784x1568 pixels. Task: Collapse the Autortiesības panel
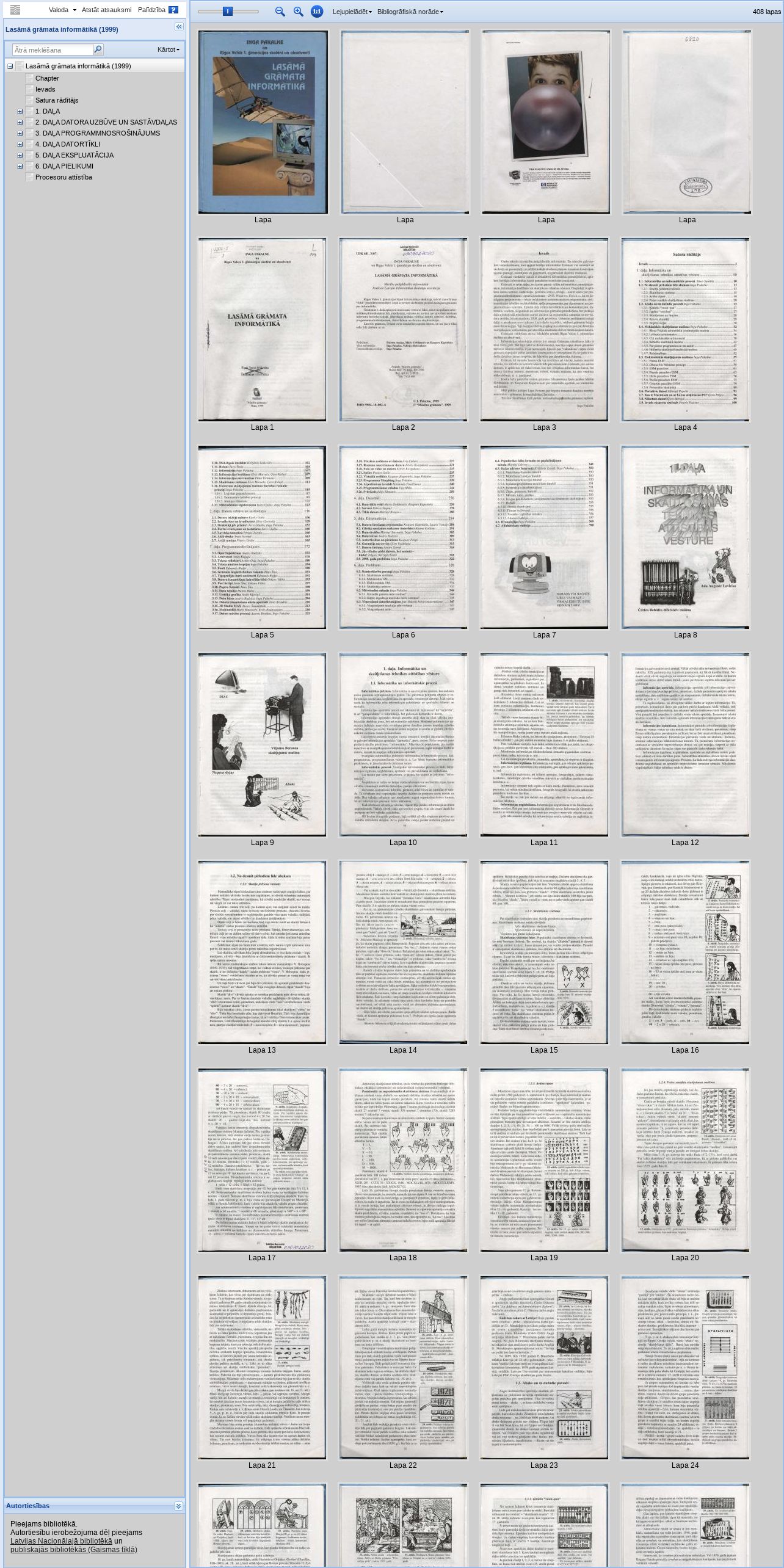tap(178, 1506)
